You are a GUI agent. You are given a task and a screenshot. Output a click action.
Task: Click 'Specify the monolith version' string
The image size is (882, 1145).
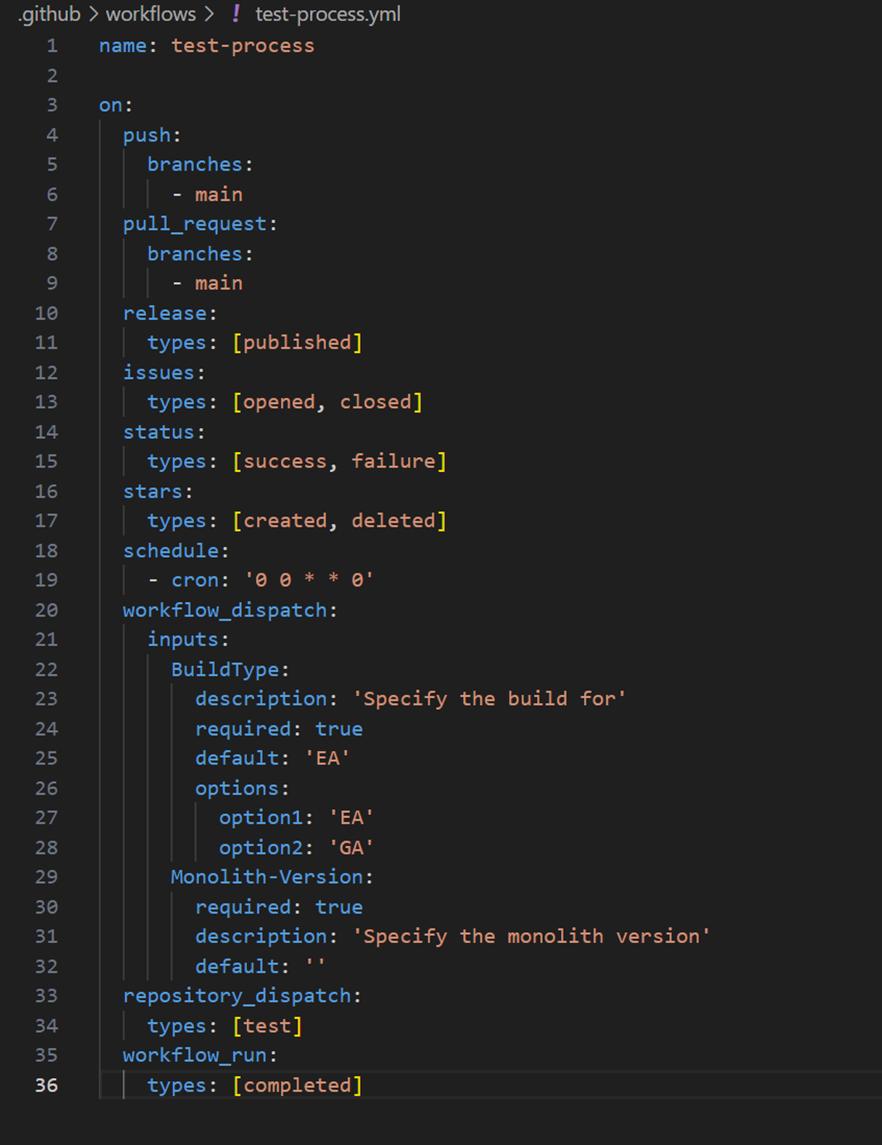coord(532,936)
